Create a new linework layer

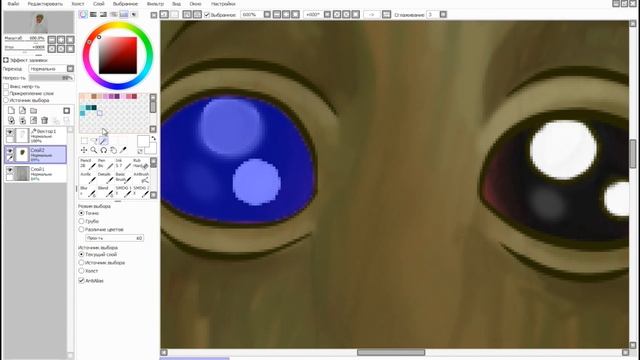22,111
